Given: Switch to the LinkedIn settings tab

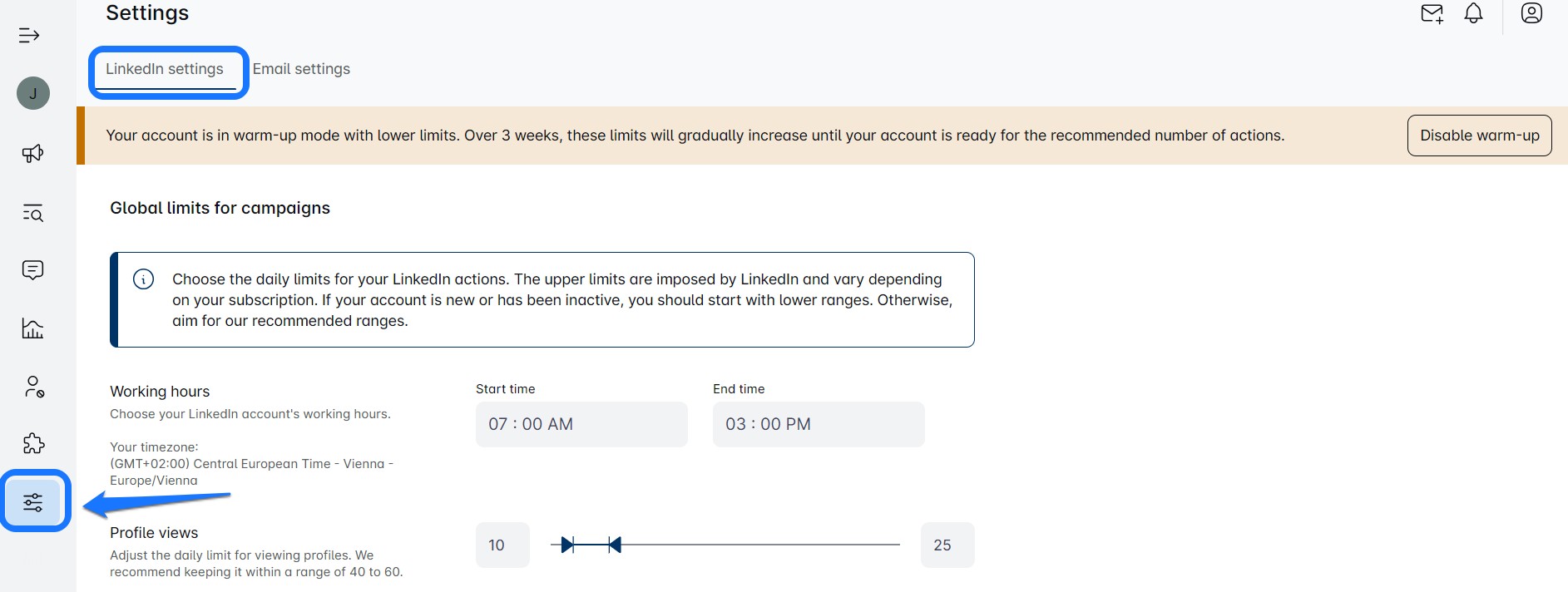Looking at the screenshot, I should tap(165, 69).
